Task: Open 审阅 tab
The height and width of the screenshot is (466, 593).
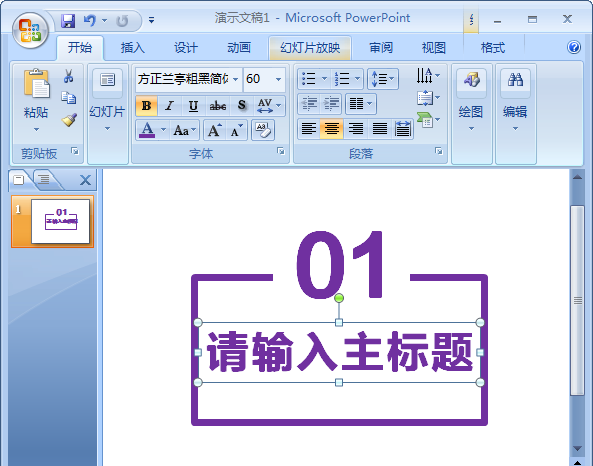Action: [380, 48]
